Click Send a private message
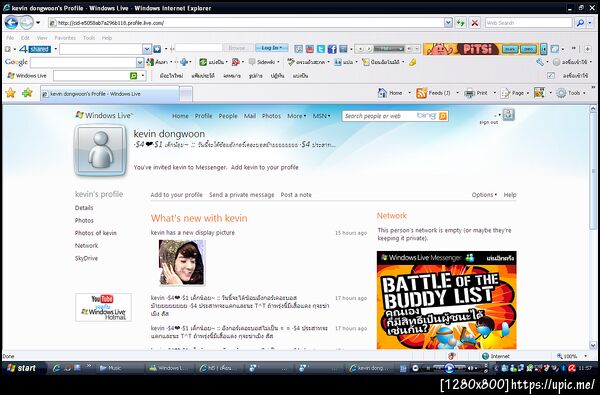This screenshot has height=395, width=600. [x=241, y=195]
